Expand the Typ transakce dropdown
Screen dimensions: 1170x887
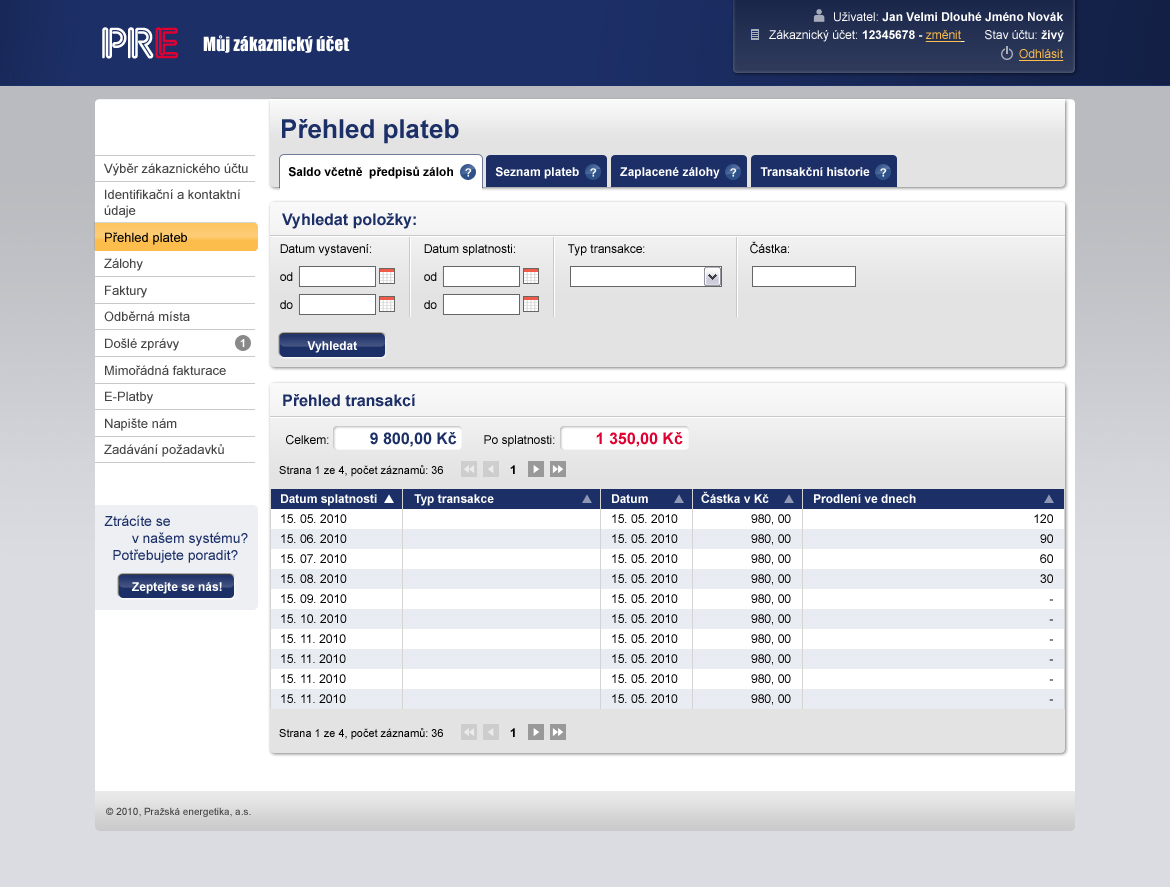click(713, 277)
